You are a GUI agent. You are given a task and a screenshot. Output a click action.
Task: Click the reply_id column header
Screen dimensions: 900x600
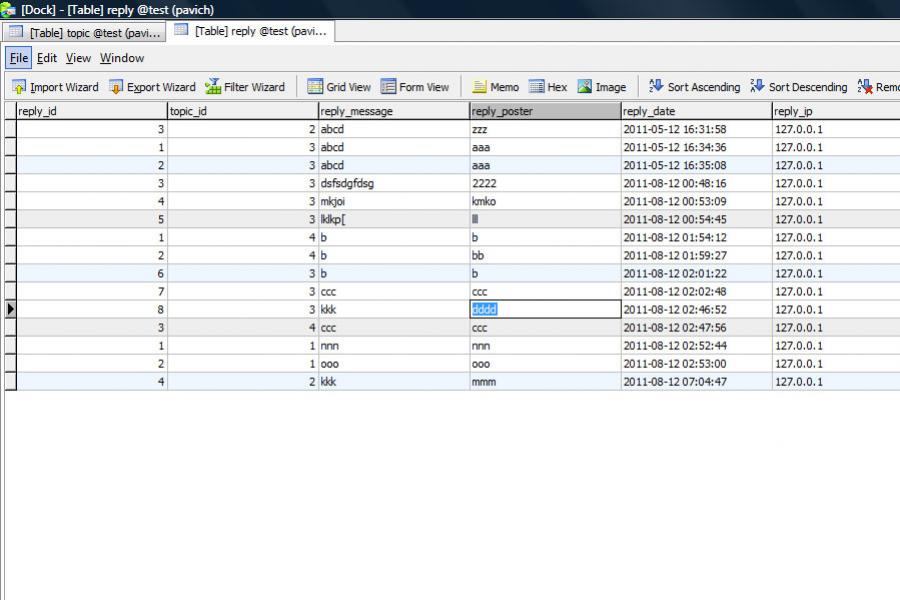point(91,111)
